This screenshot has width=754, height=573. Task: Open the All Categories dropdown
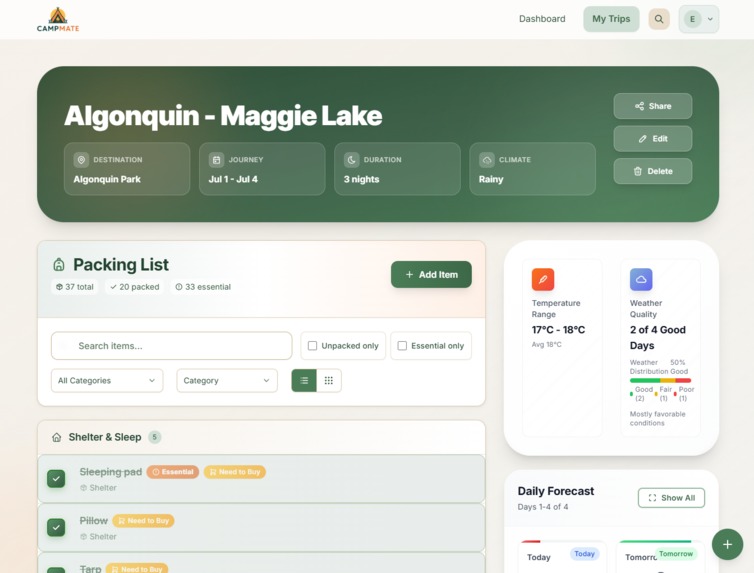pos(107,381)
